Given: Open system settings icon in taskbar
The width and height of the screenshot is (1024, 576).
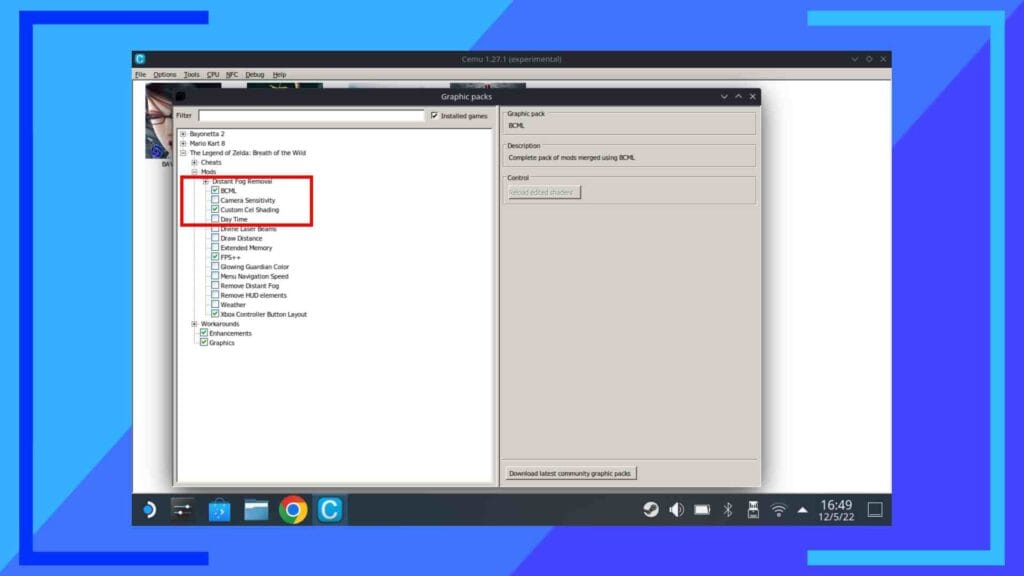Looking at the screenshot, I should [182, 509].
